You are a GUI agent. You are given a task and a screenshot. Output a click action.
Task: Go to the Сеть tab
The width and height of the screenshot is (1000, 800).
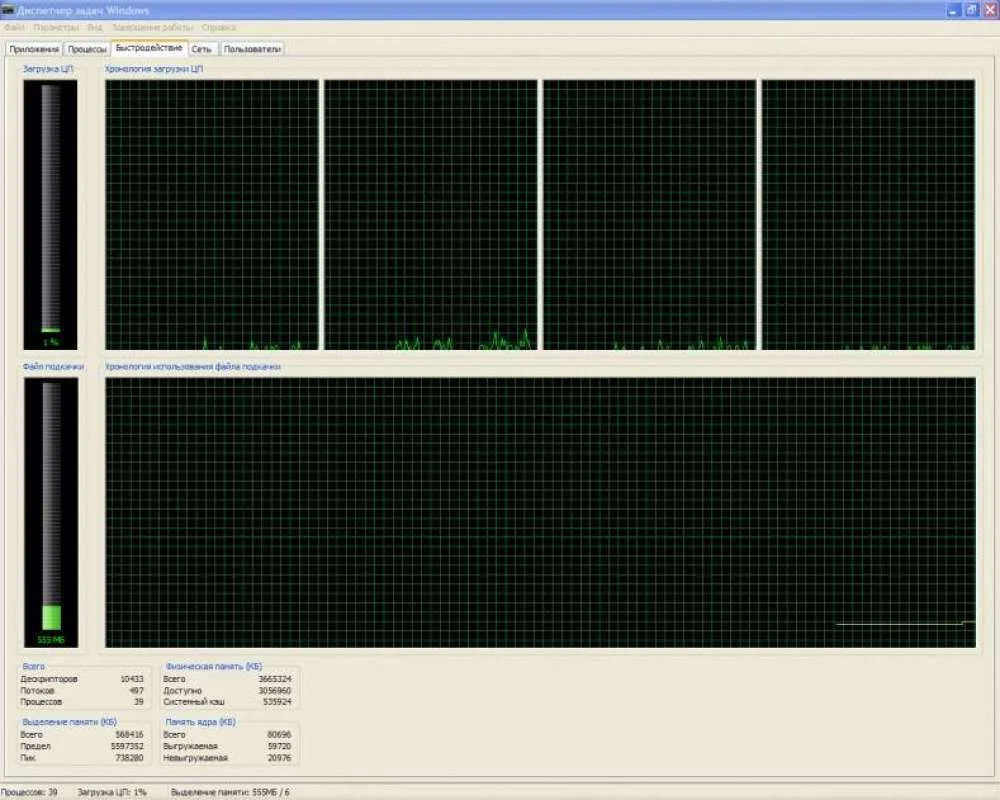point(202,49)
